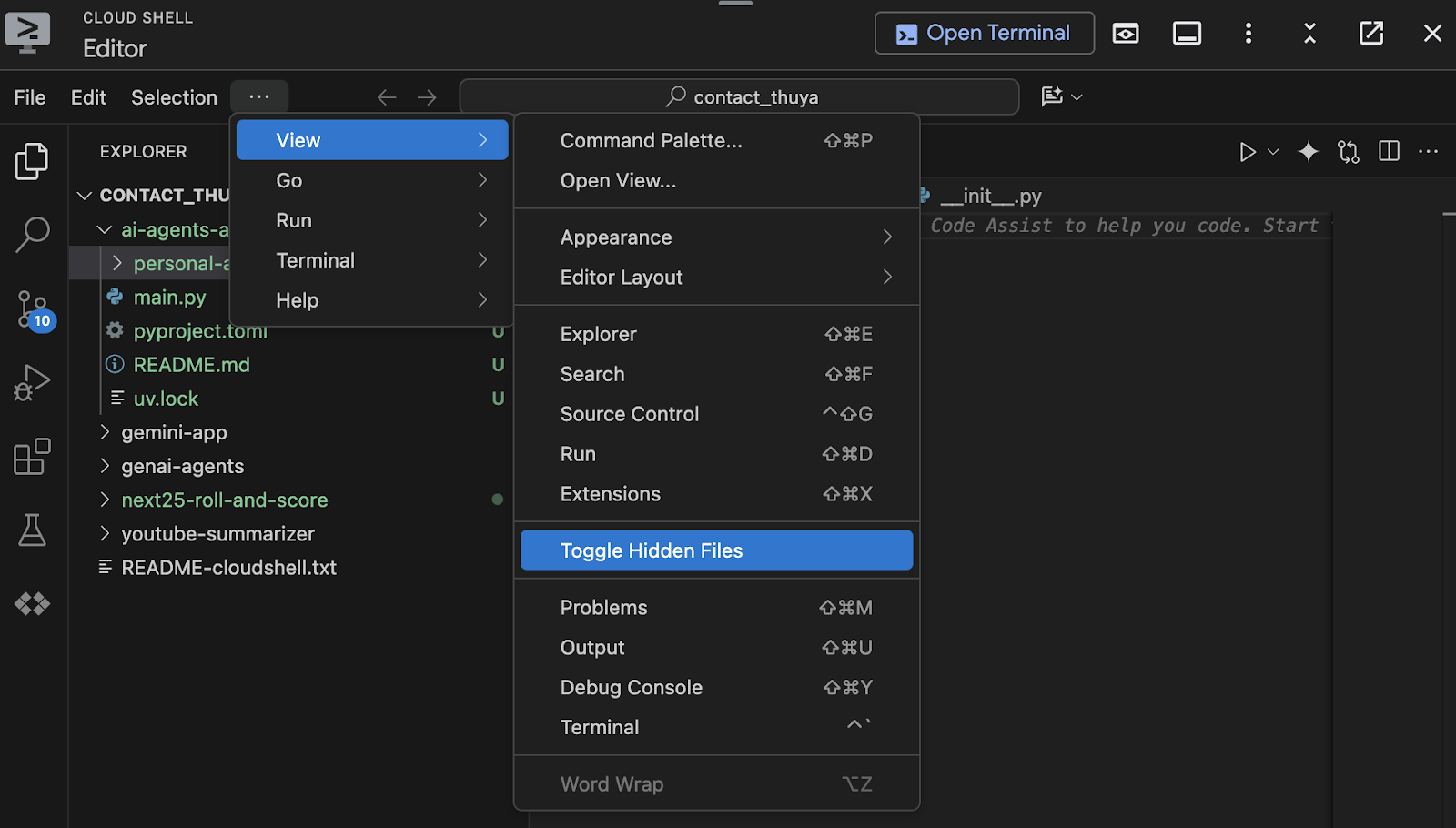Enable Word Wrap from the View menu
The height and width of the screenshot is (828, 1456).
pyautogui.click(x=612, y=783)
